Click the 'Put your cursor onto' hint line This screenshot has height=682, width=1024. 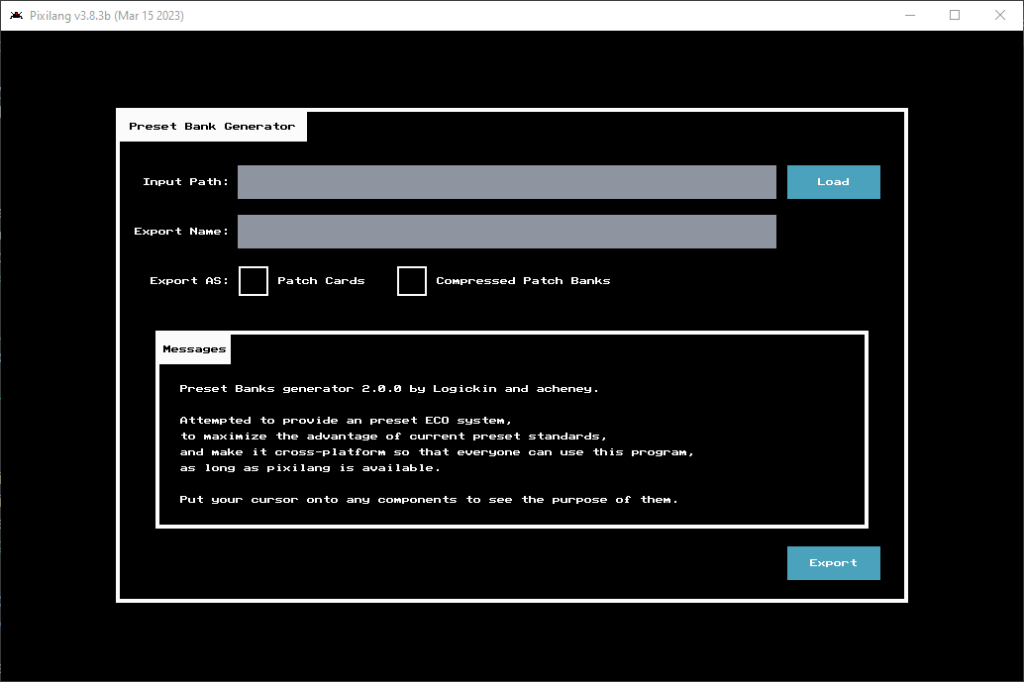(429, 499)
